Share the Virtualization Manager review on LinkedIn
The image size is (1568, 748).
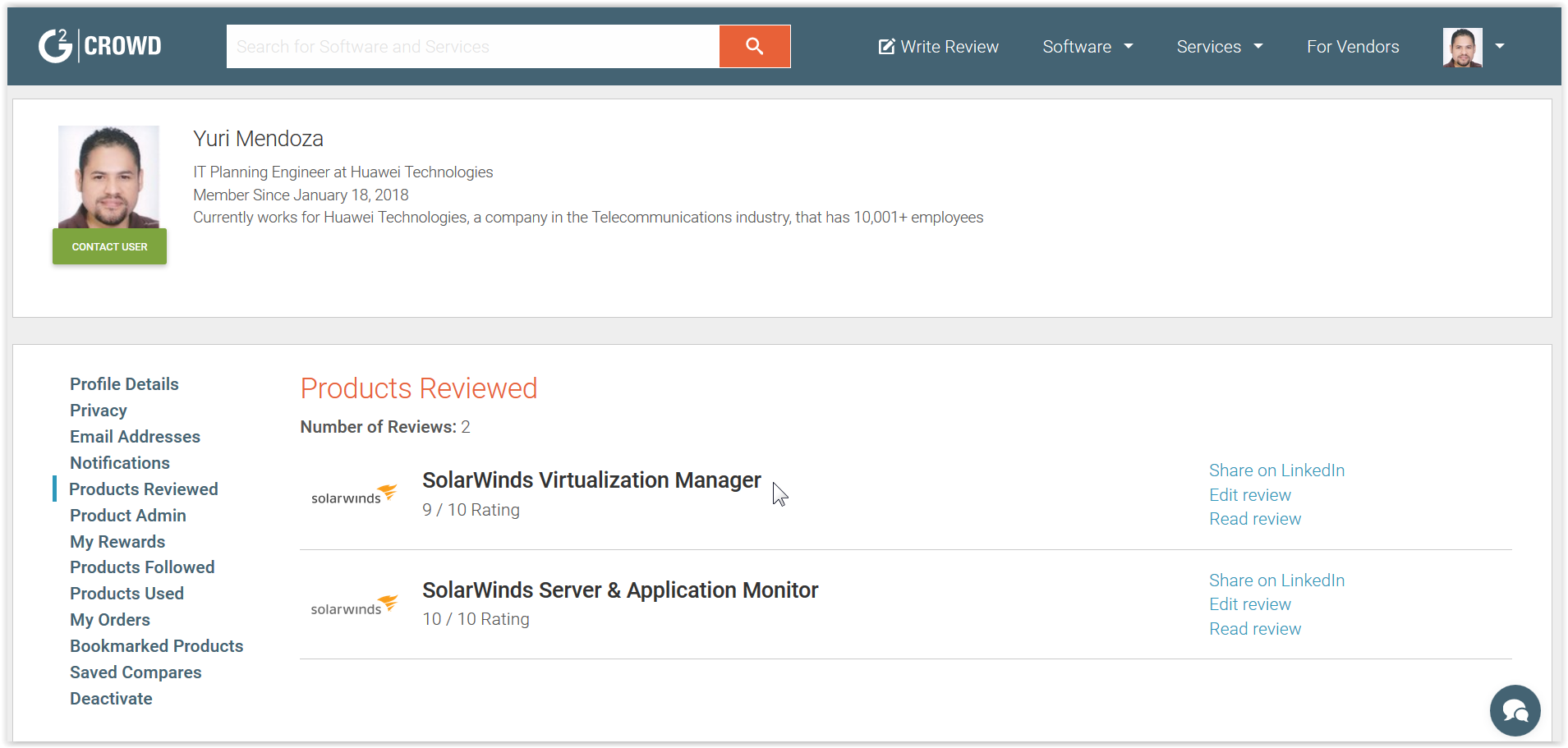1276,470
